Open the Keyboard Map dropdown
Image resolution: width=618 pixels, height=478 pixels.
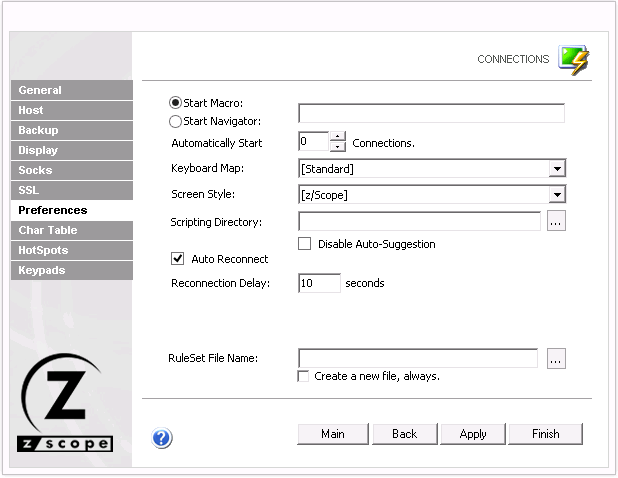click(x=557, y=169)
